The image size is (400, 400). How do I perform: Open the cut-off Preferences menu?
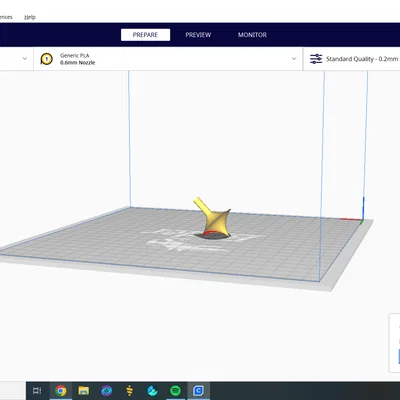[x=6, y=17]
